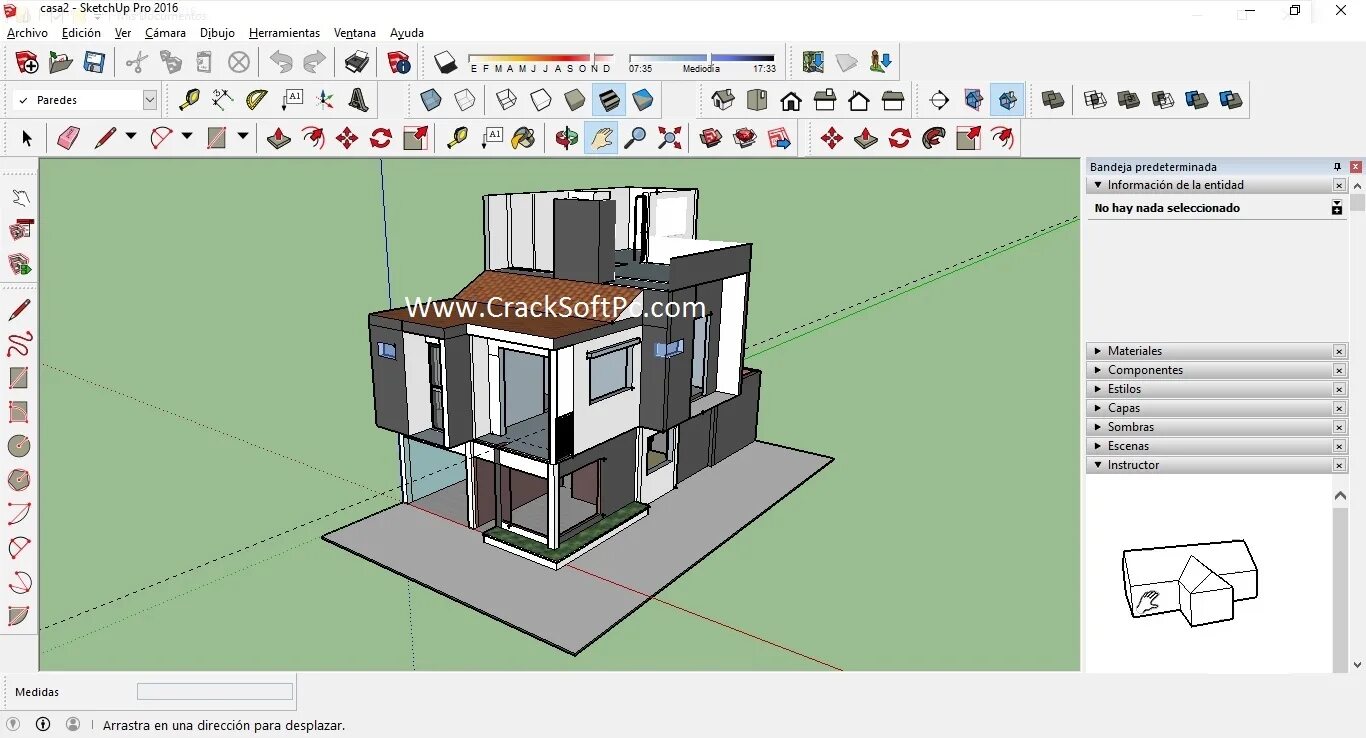Select the Axes tool
Screen dimensions: 1366x738
(x=325, y=100)
